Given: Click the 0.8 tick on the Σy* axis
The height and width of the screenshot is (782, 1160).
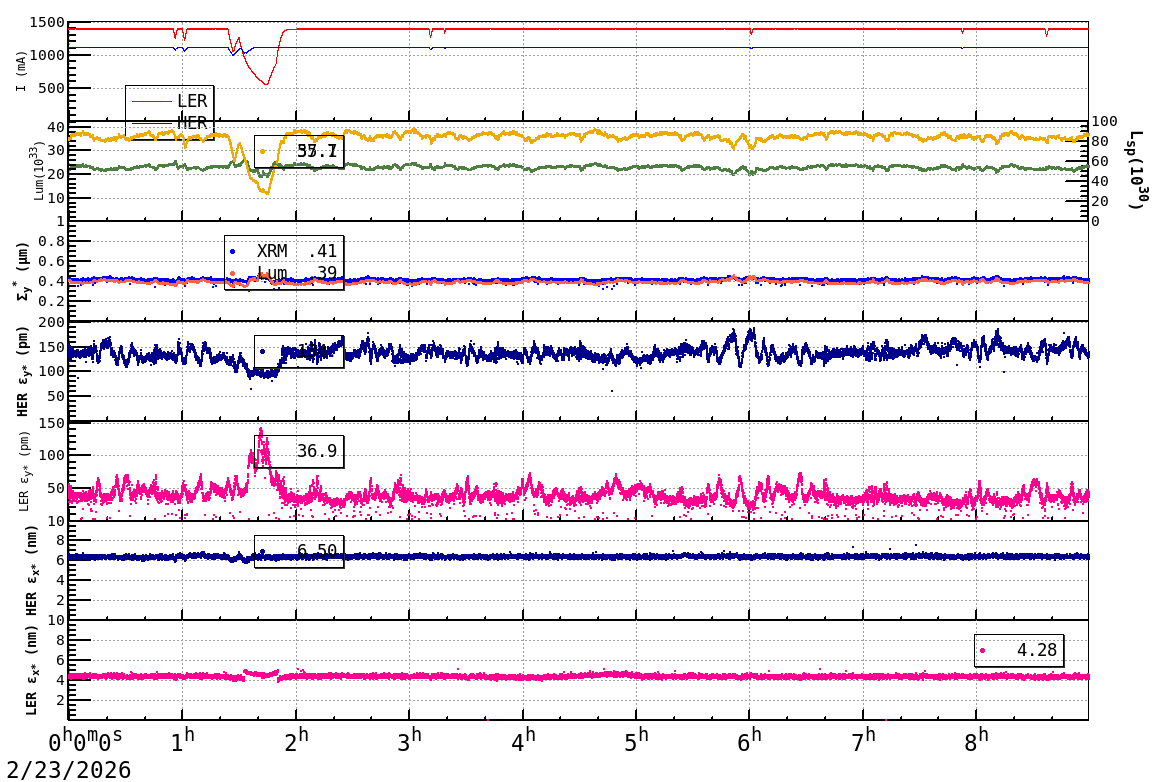Looking at the screenshot, I should coord(52,241).
